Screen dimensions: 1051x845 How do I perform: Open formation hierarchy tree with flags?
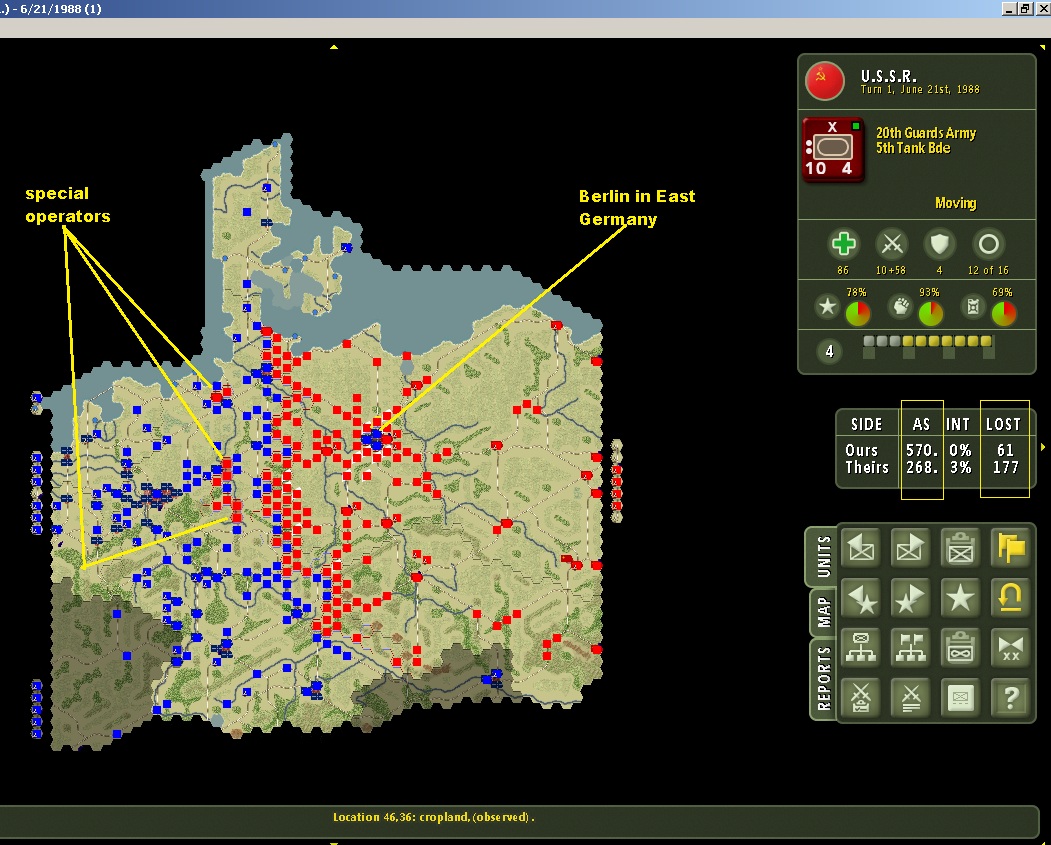(x=910, y=648)
